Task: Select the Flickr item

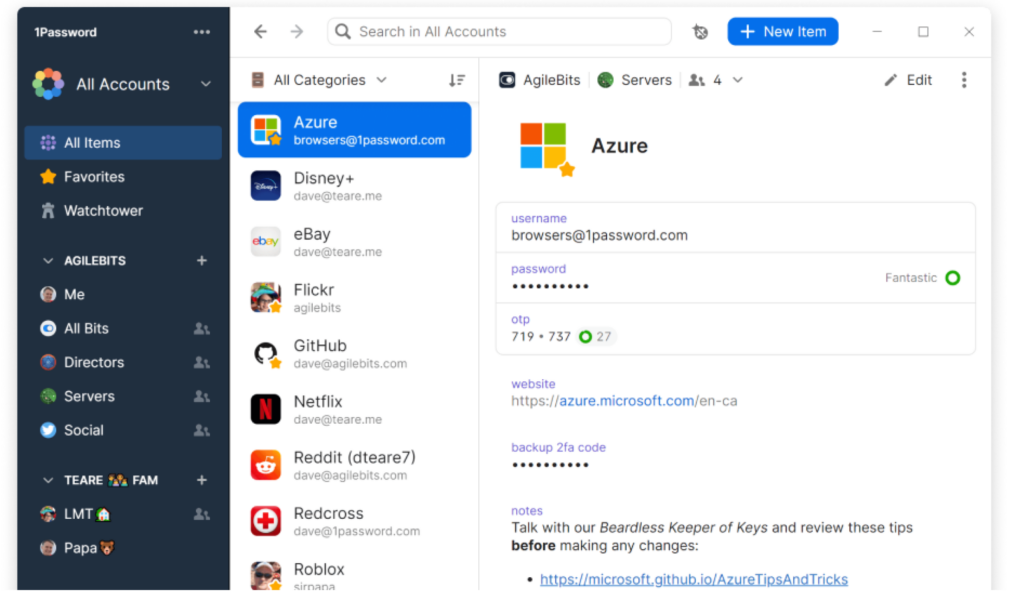Action: click(355, 298)
